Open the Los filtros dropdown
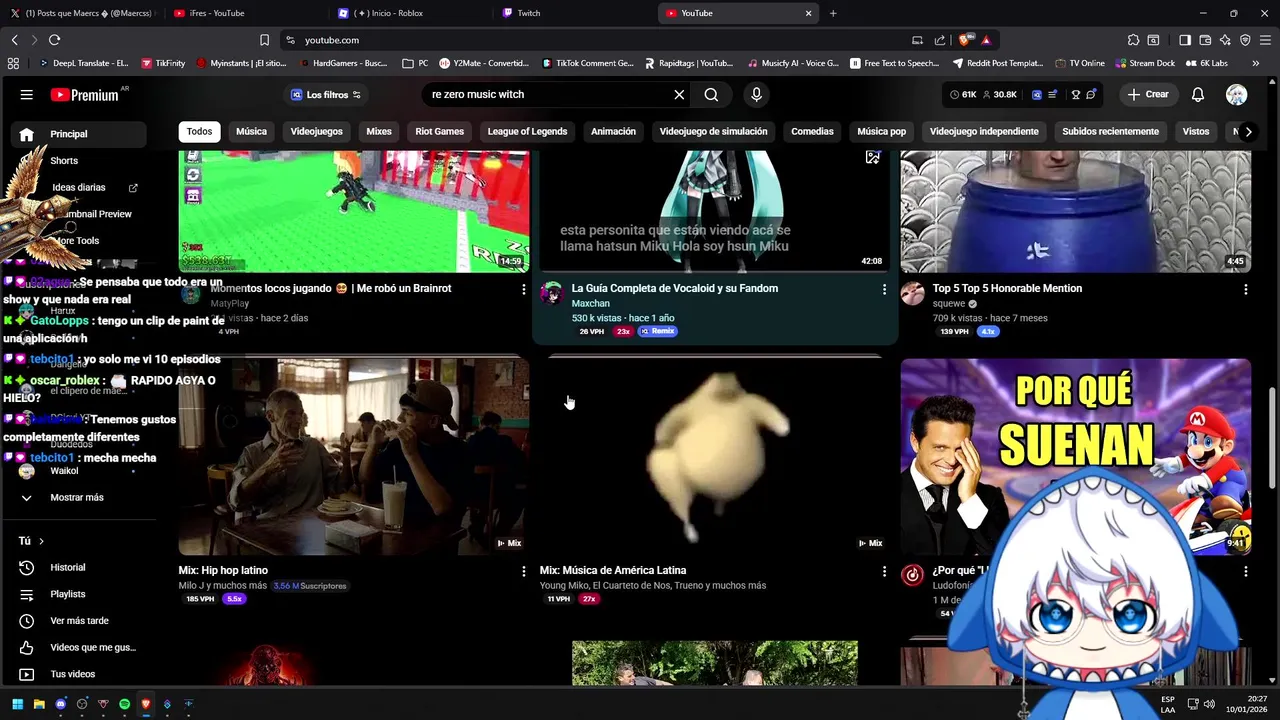This screenshot has height=720, width=1280. 325,95
